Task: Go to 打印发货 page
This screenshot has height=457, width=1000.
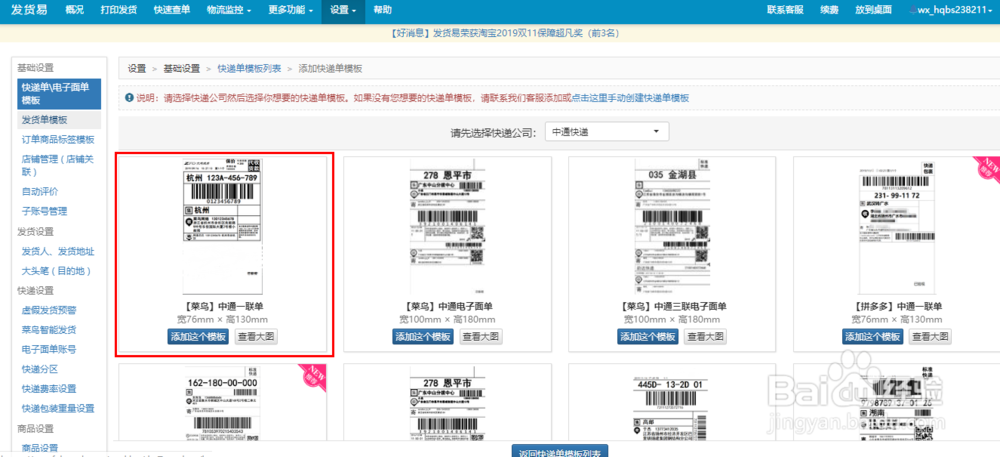Action: pos(119,10)
